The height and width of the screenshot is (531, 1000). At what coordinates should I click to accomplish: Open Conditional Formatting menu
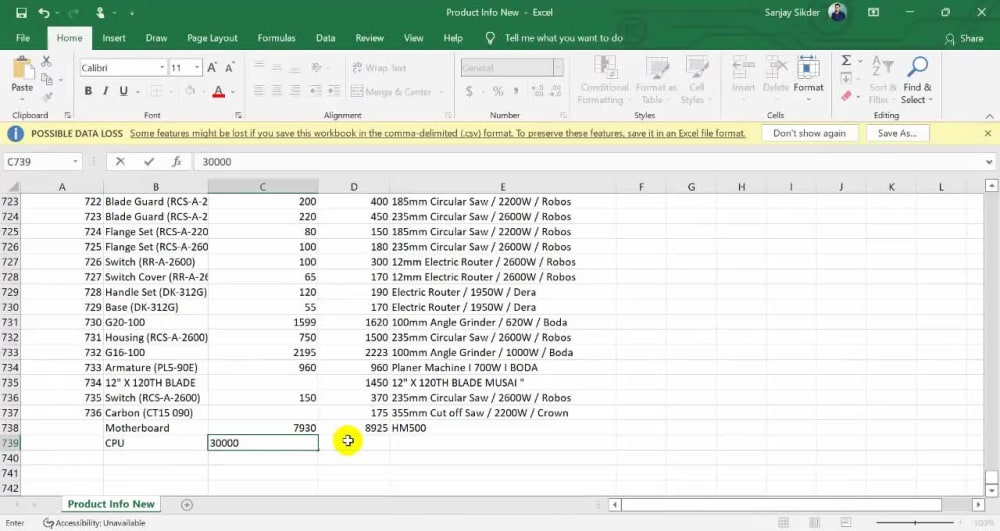click(603, 80)
